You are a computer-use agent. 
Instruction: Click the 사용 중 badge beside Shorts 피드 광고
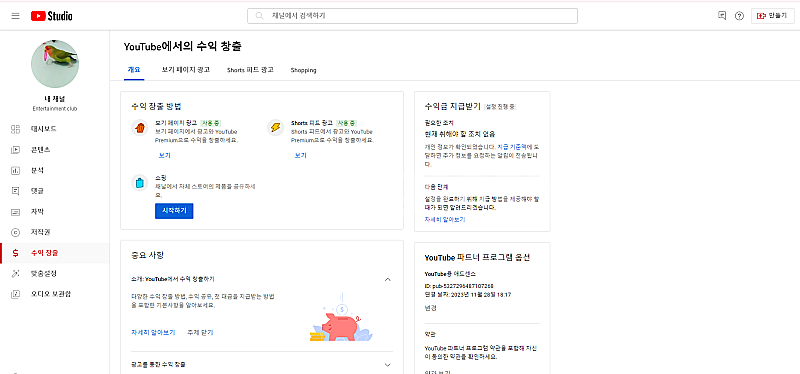point(347,123)
